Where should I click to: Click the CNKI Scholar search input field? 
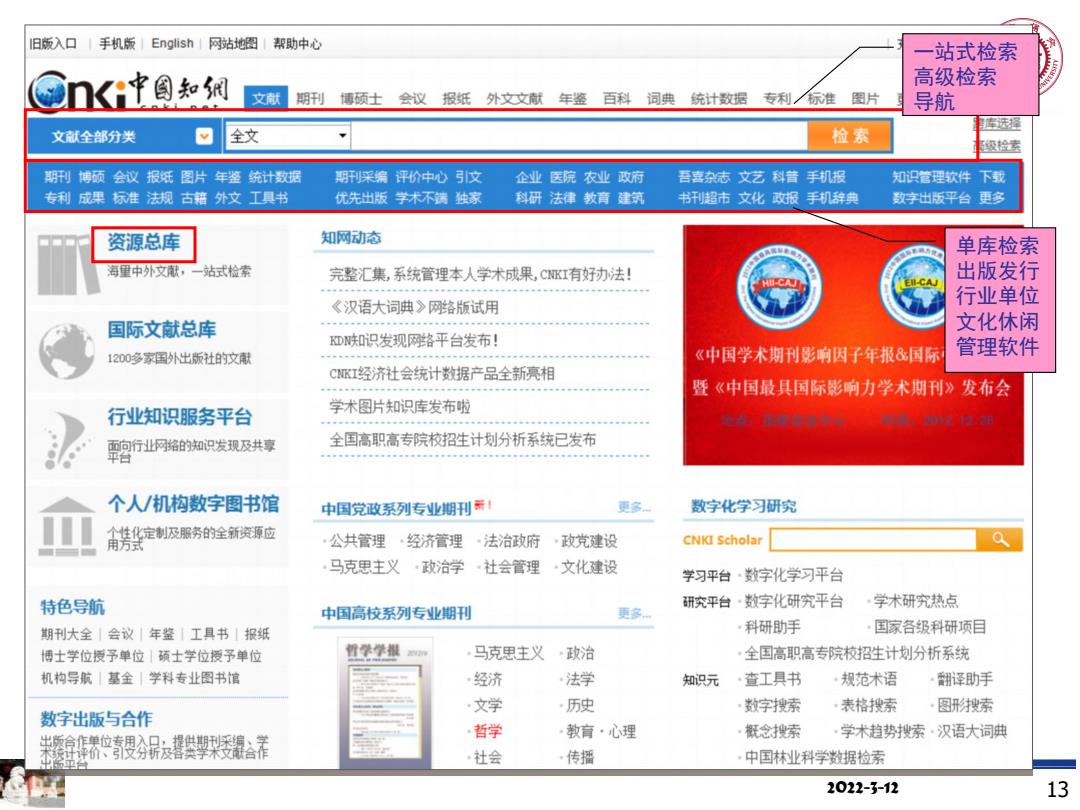click(873, 539)
